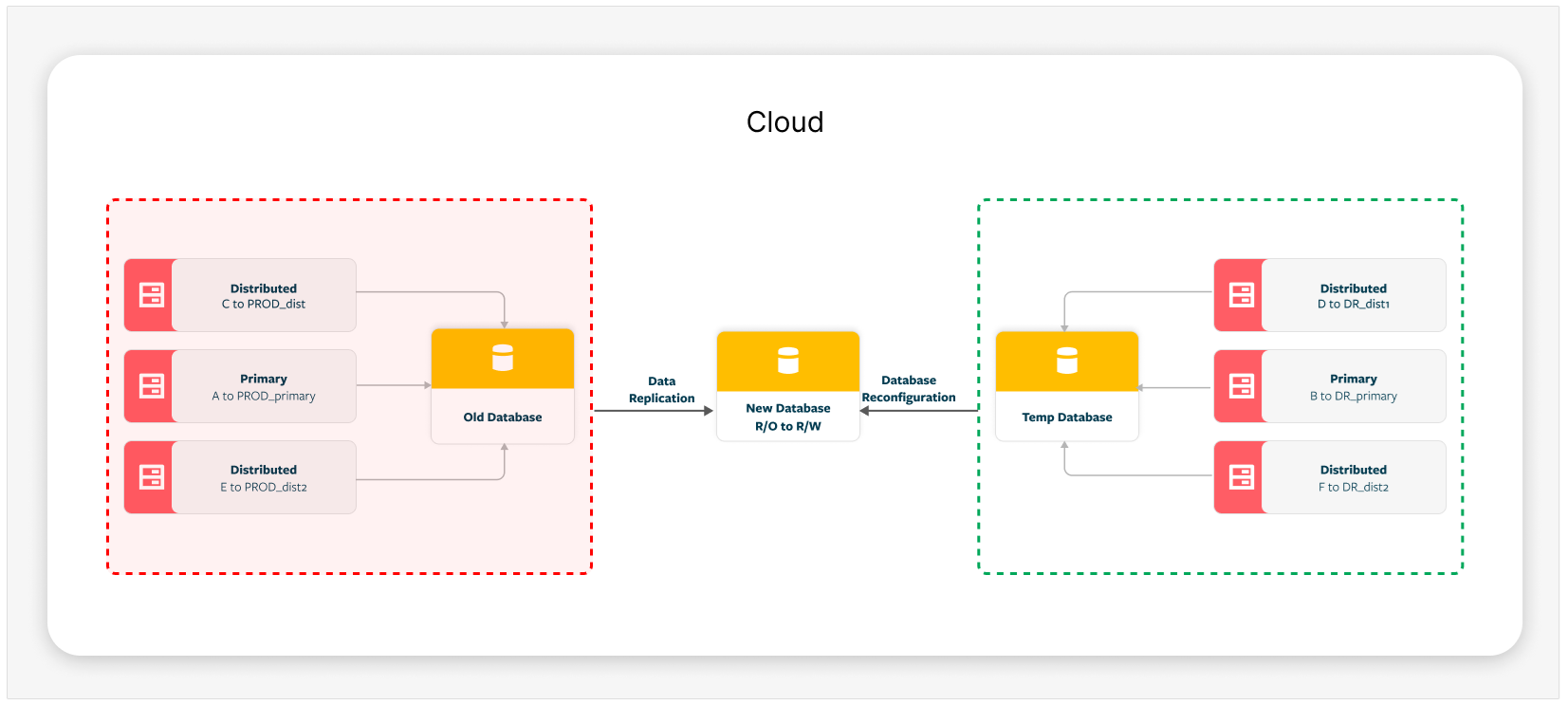Select the server icon beside D to DR_dist1
Screen dimensions: 1568x705
click(x=1241, y=295)
